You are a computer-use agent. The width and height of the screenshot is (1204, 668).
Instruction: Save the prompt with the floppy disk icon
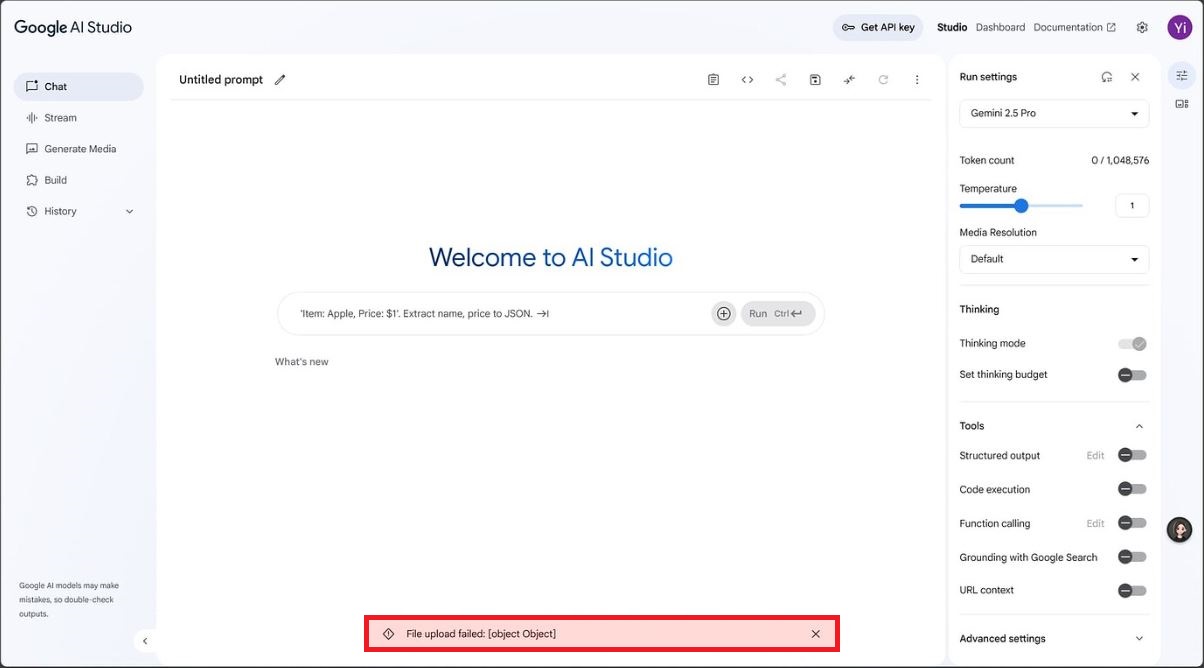[x=815, y=80]
